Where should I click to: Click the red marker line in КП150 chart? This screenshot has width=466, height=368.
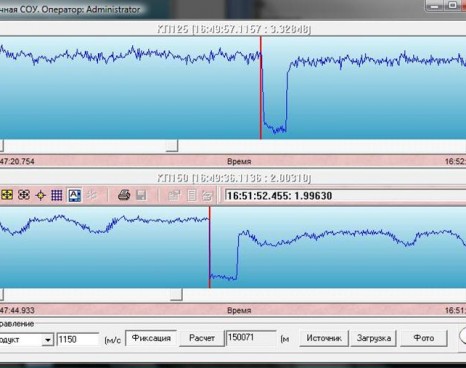(x=210, y=247)
